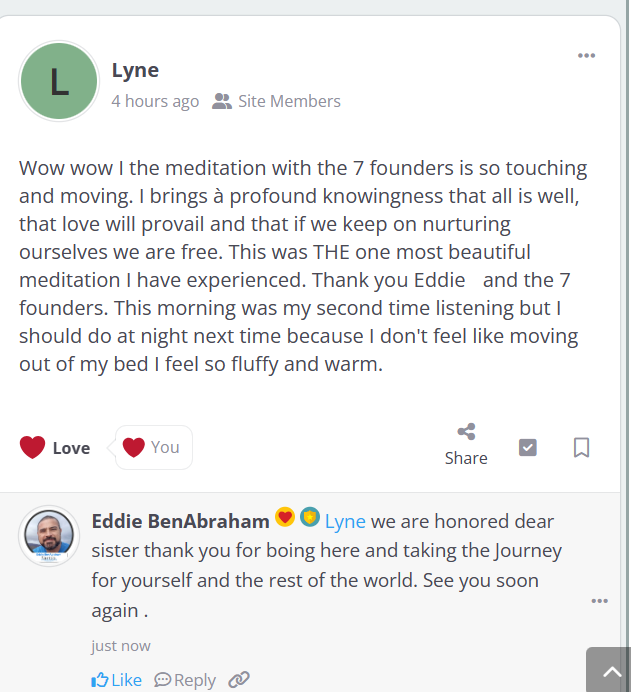Open the comment's three-dot options menu
The height and width of the screenshot is (692, 631).
pos(599,601)
